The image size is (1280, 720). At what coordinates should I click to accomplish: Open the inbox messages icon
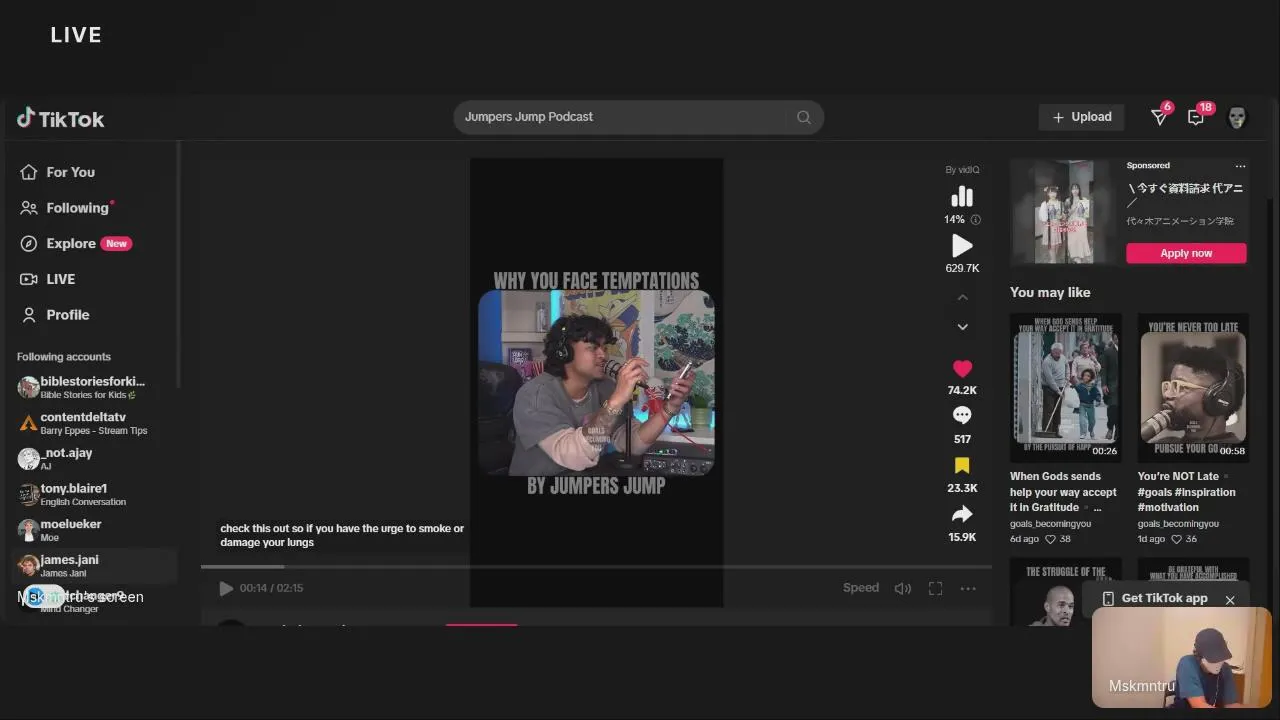point(1196,117)
